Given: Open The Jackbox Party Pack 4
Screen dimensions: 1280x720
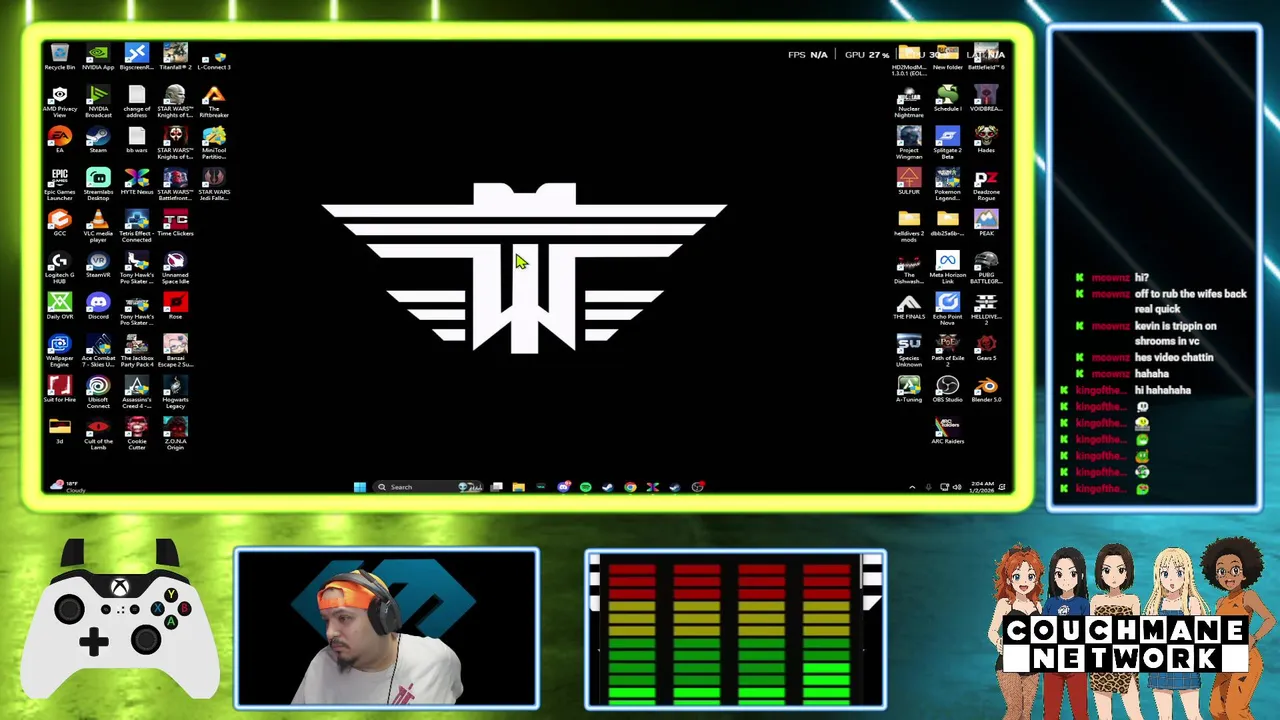Looking at the screenshot, I should 137,351.
